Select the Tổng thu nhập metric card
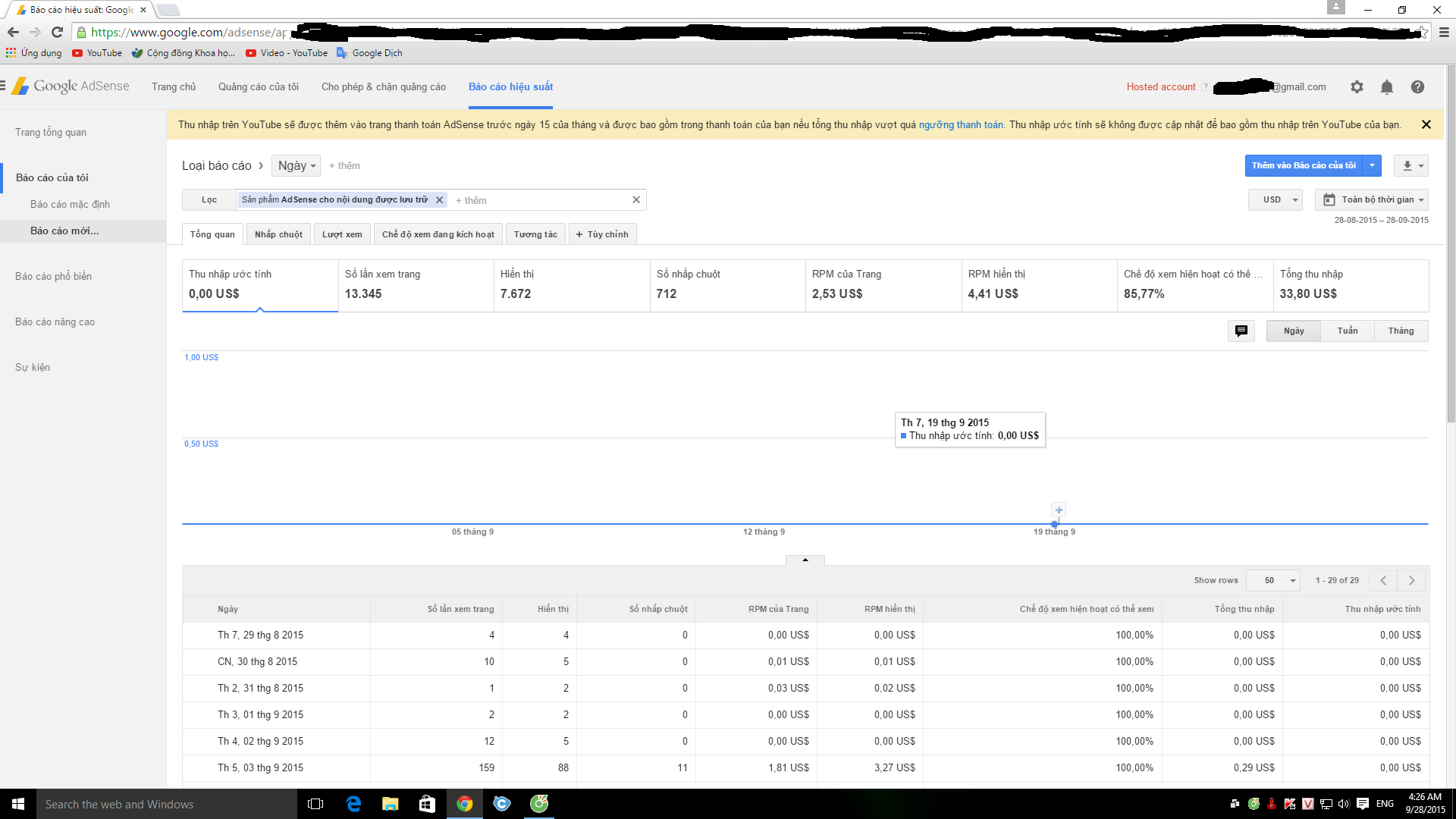The width and height of the screenshot is (1456, 819). (1351, 286)
